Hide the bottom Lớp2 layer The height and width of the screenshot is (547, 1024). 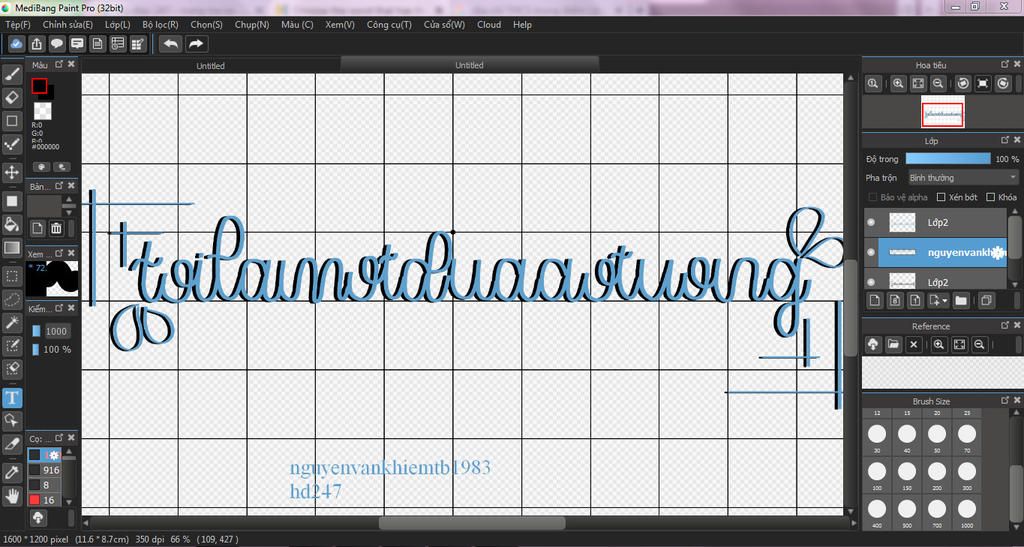(871, 281)
